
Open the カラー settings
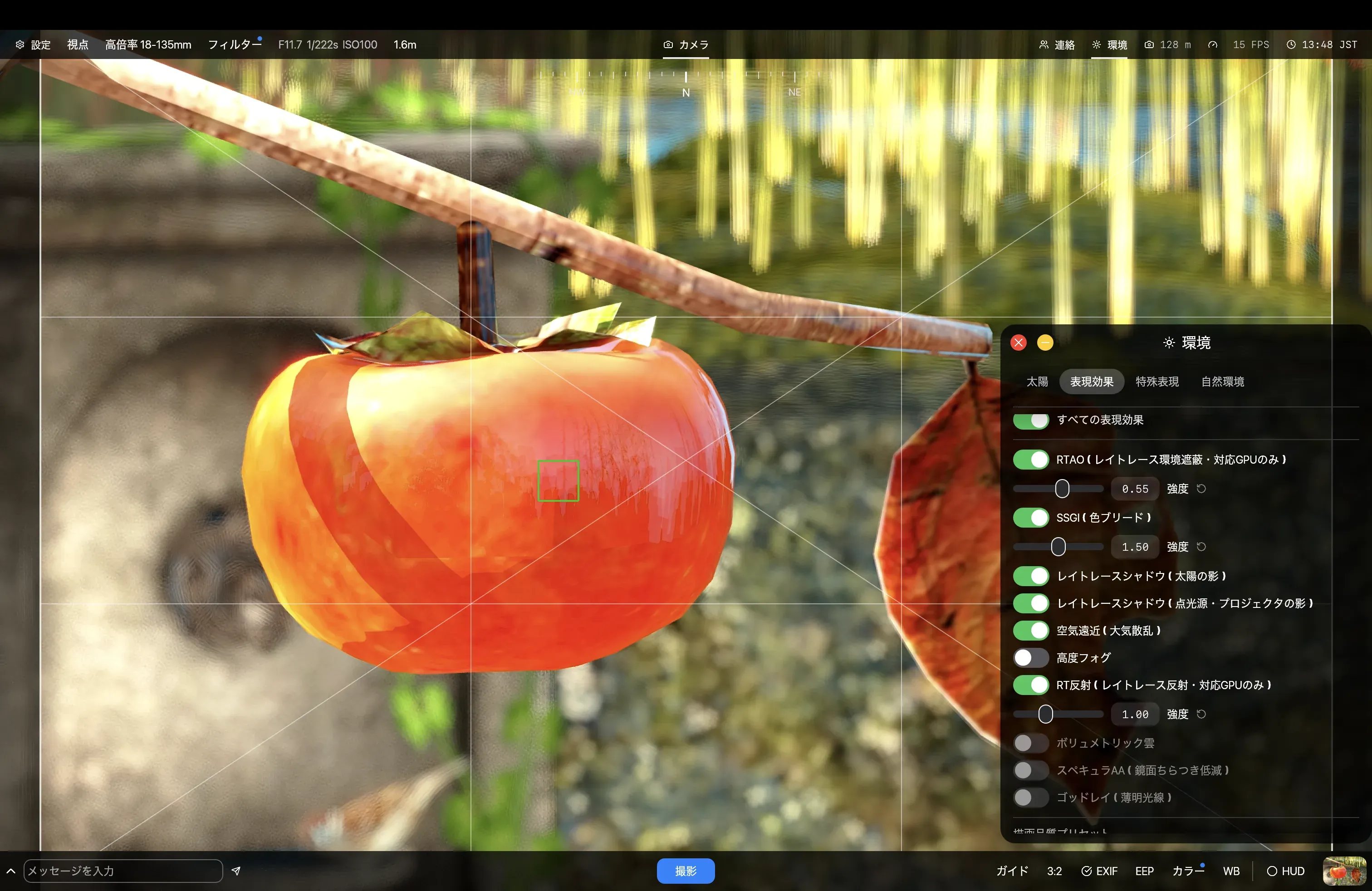point(1188,871)
